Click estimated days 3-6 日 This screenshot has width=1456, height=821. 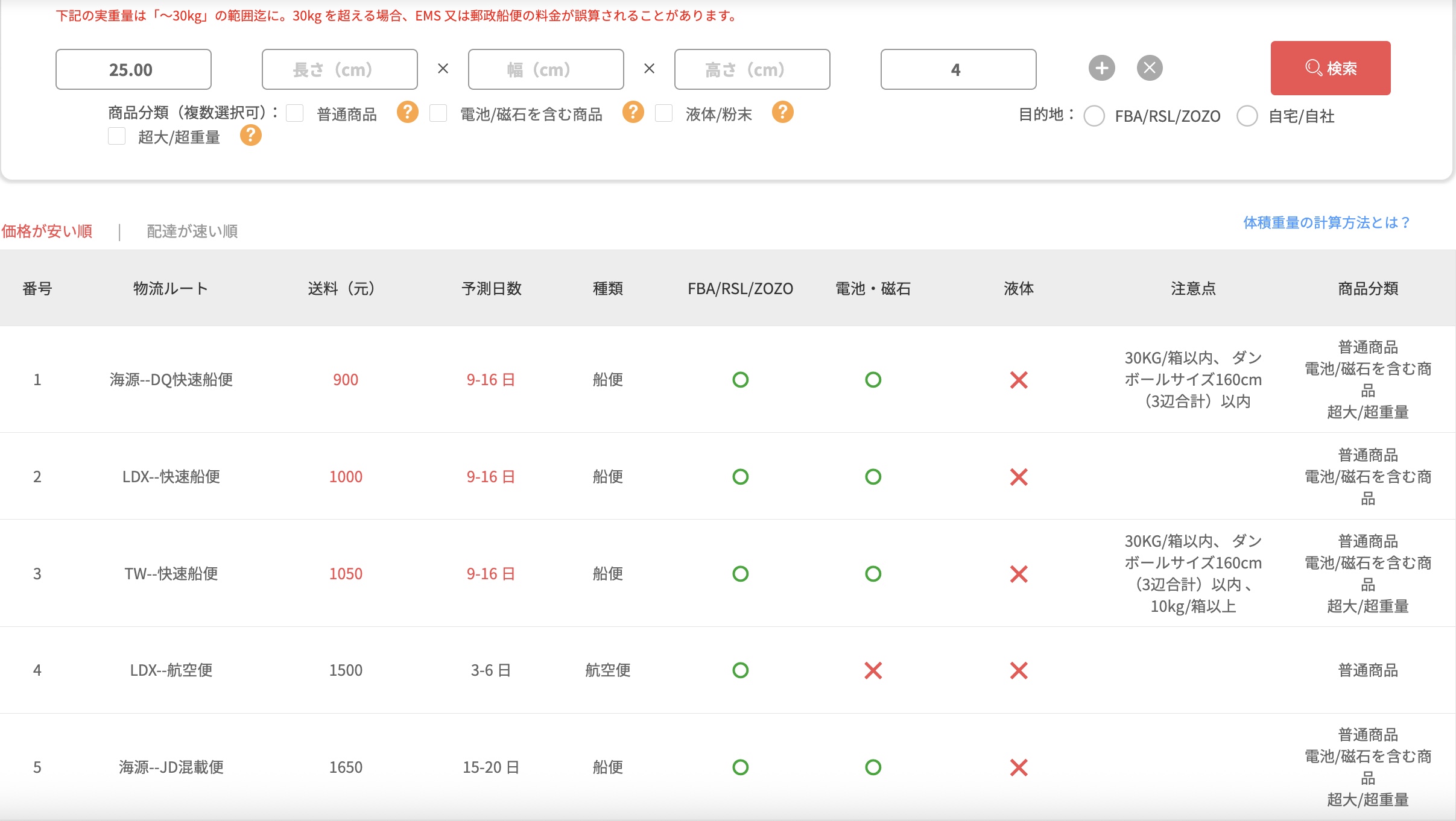click(x=491, y=670)
